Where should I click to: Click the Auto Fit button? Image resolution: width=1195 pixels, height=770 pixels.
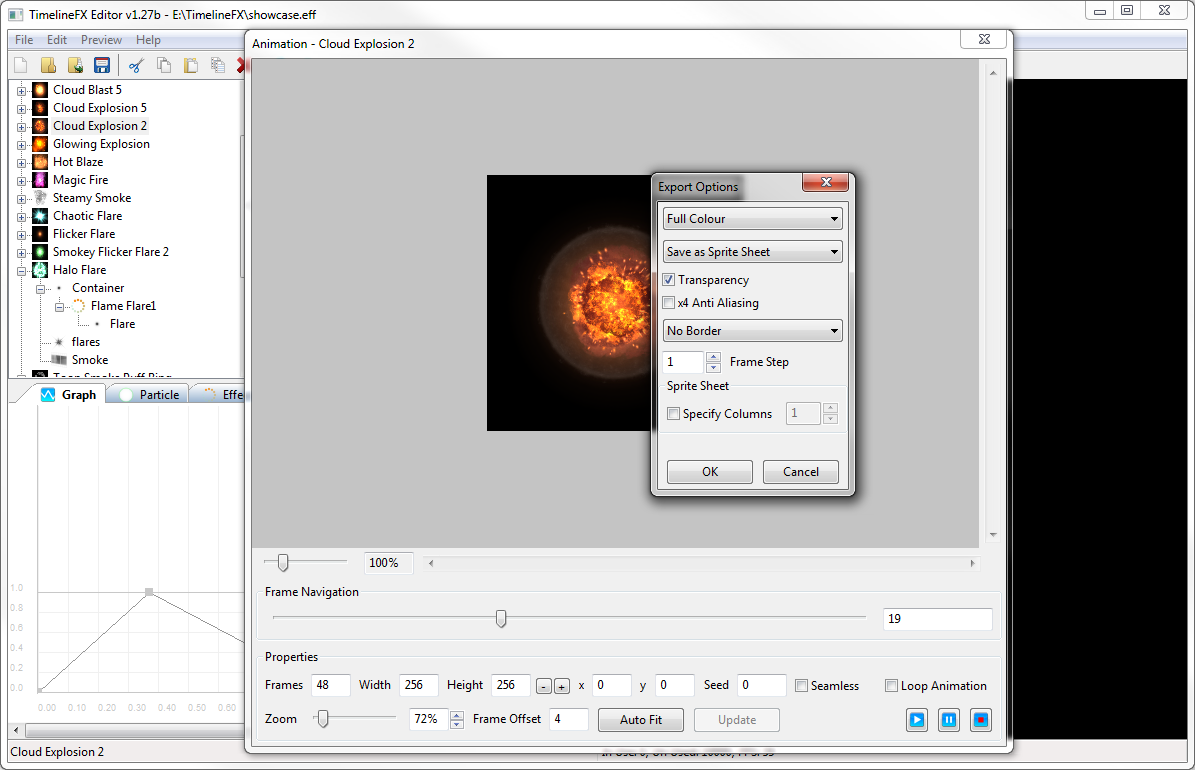(640, 719)
